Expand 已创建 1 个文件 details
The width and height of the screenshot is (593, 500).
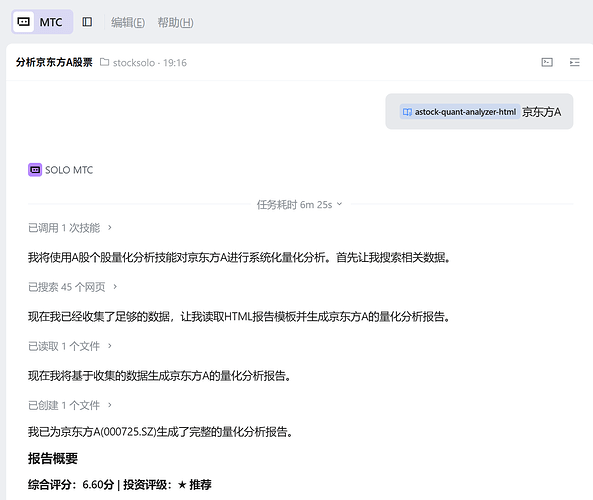click(70, 405)
